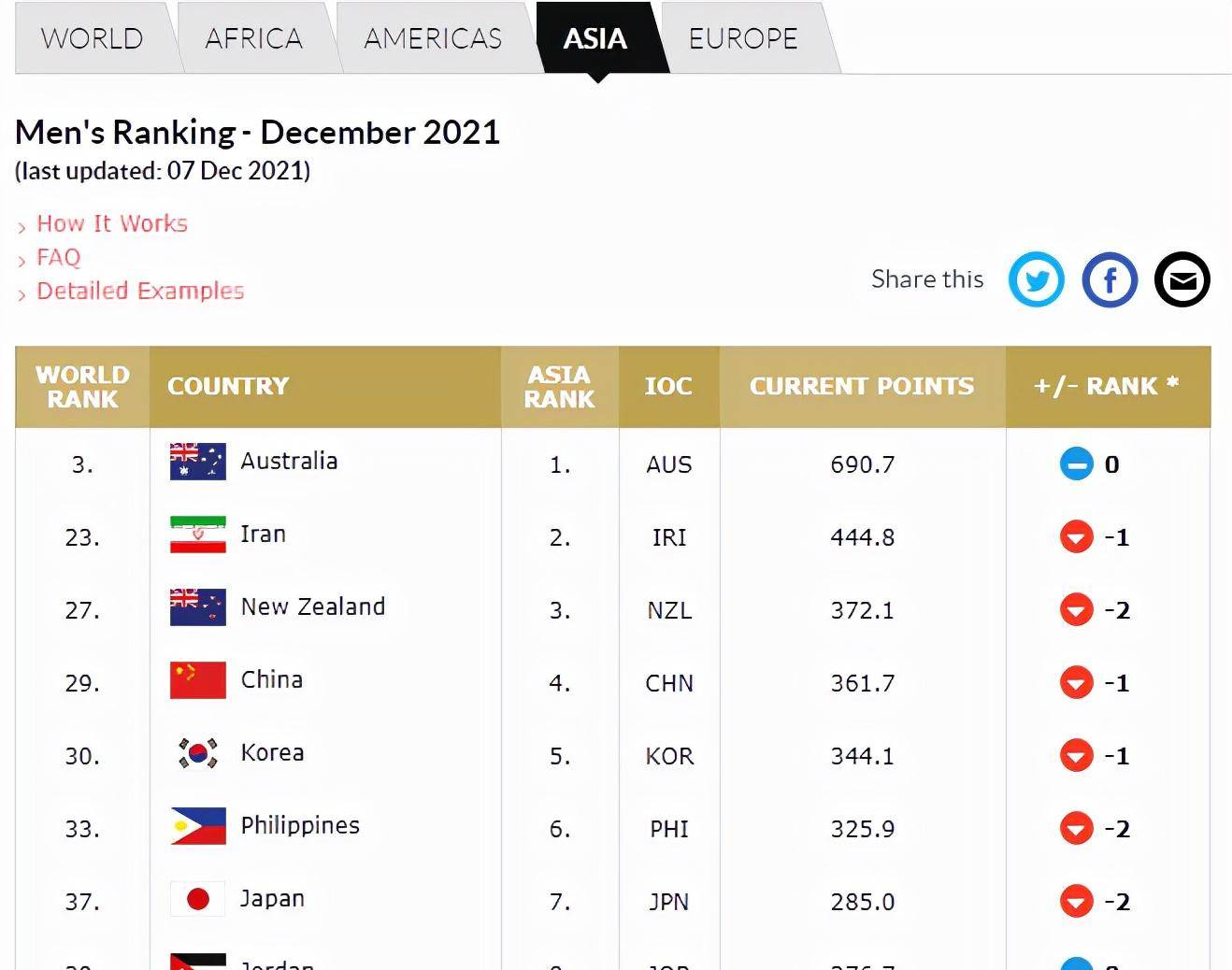This screenshot has width=1232, height=970.
Task: Click Korea's red down-rank arrow icon
Action: point(1076,755)
